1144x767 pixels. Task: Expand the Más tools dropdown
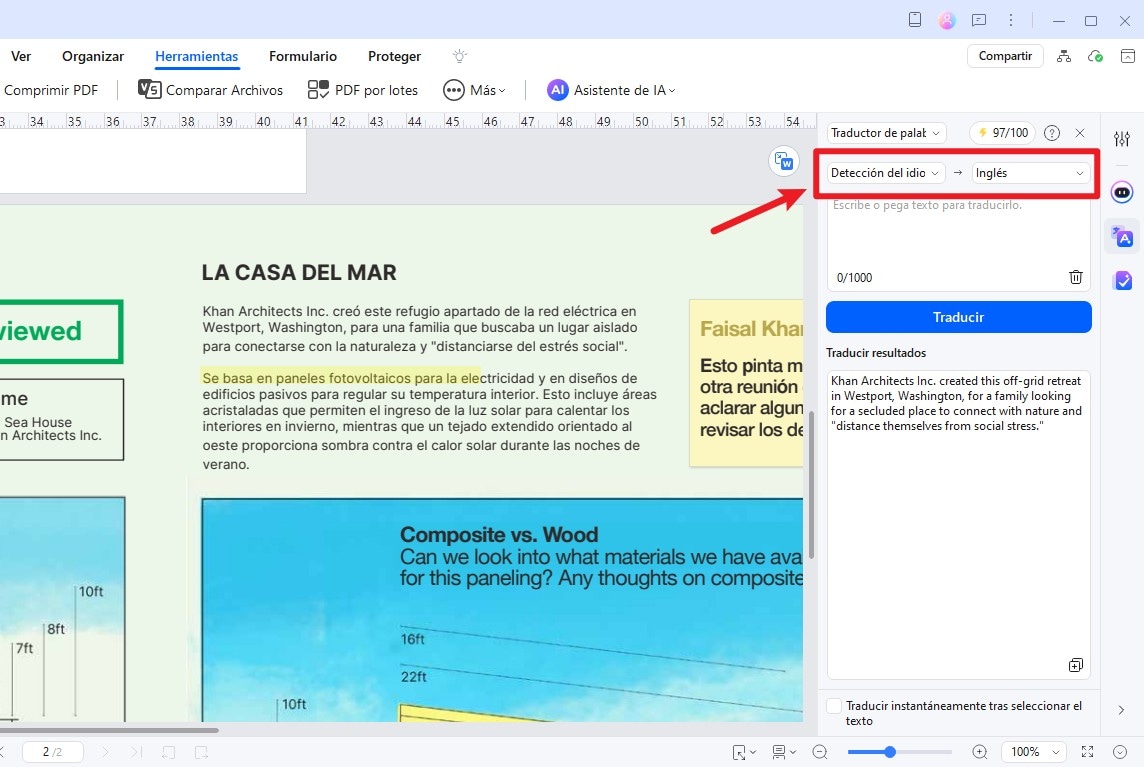coord(474,90)
